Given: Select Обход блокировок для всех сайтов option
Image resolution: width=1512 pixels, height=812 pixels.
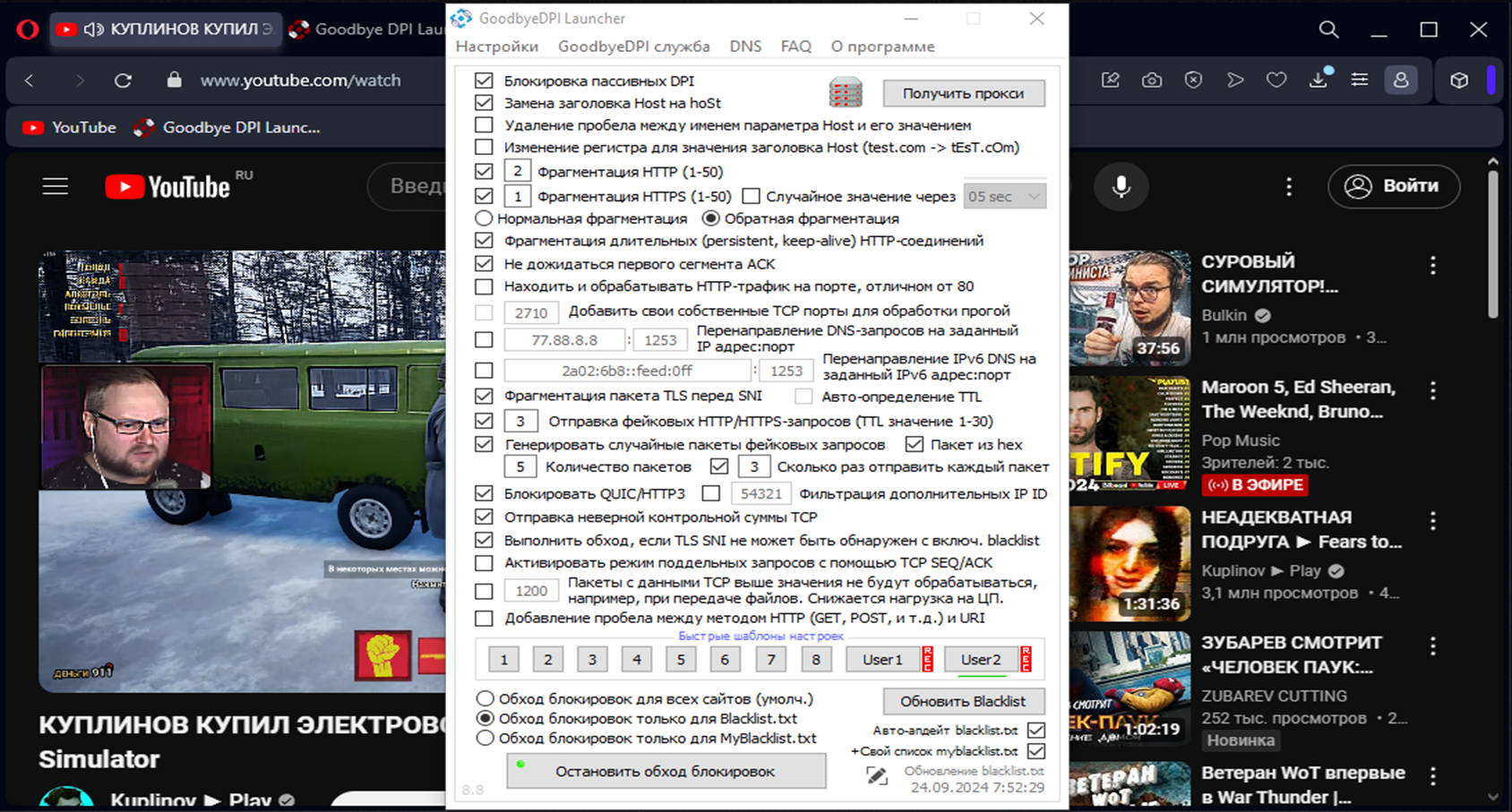Looking at the screenshot, I should (485, 698).
